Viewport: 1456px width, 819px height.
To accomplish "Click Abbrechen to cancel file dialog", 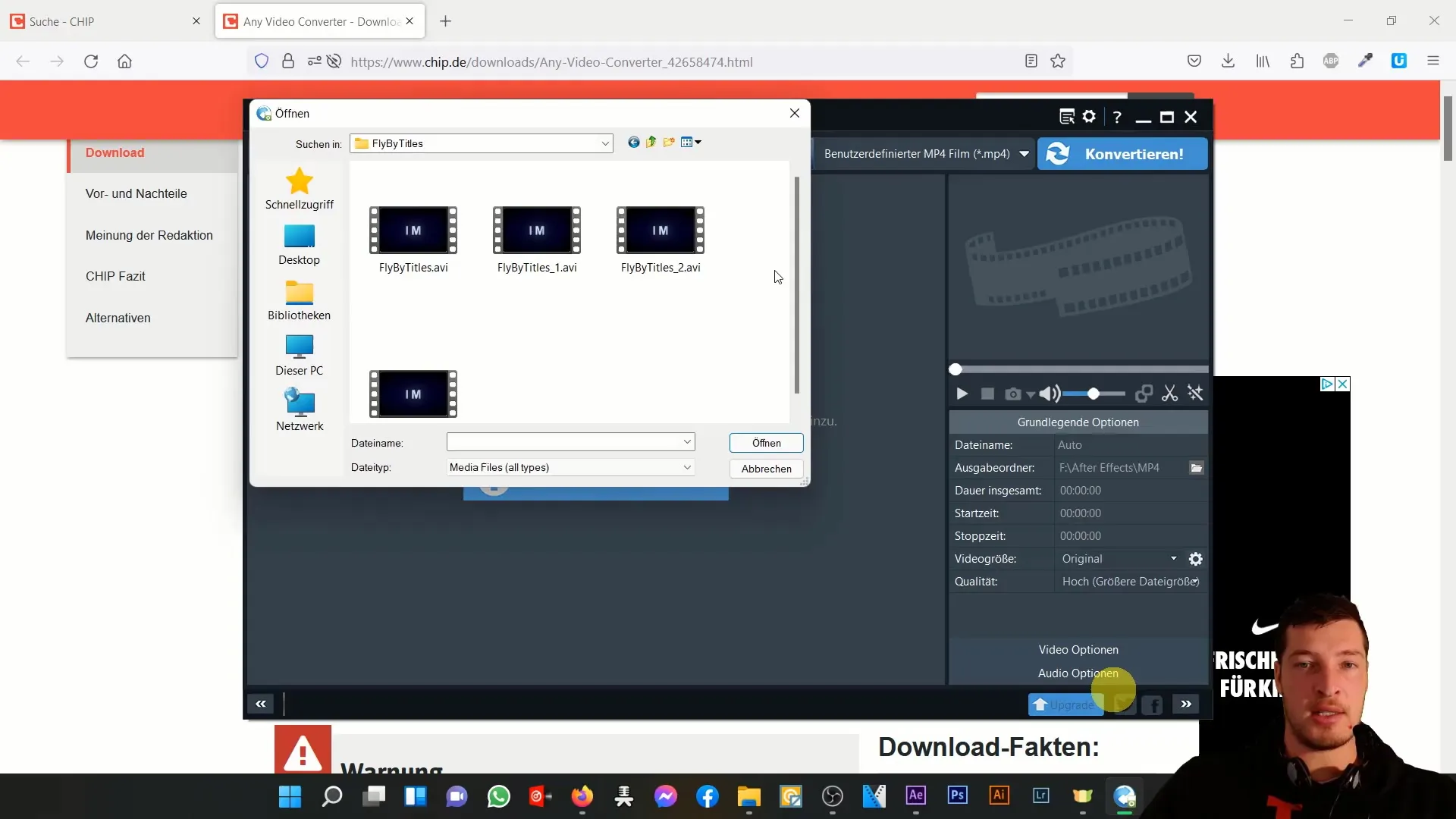I will tap(766, 468).
